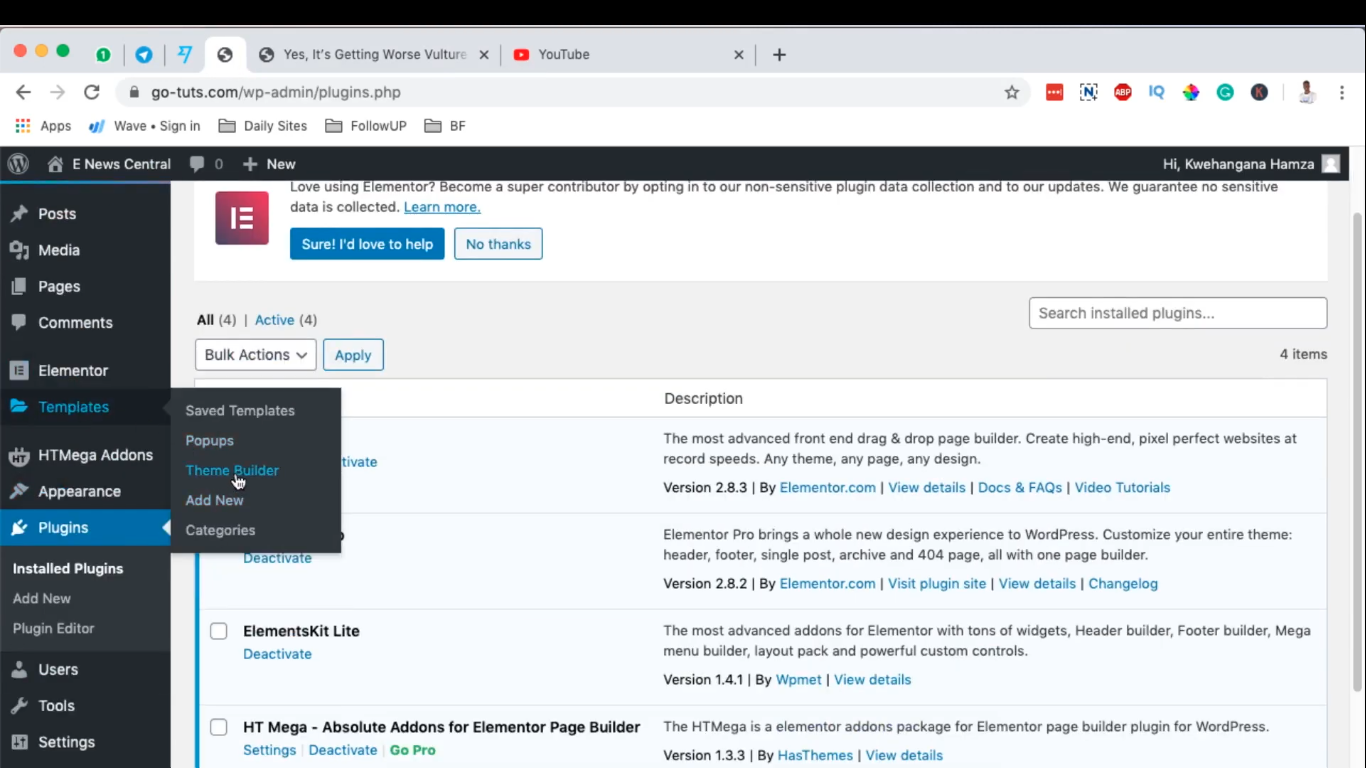Click the browser address bar URL
This screenshot has height=768, width=1366.
point(276,92)
